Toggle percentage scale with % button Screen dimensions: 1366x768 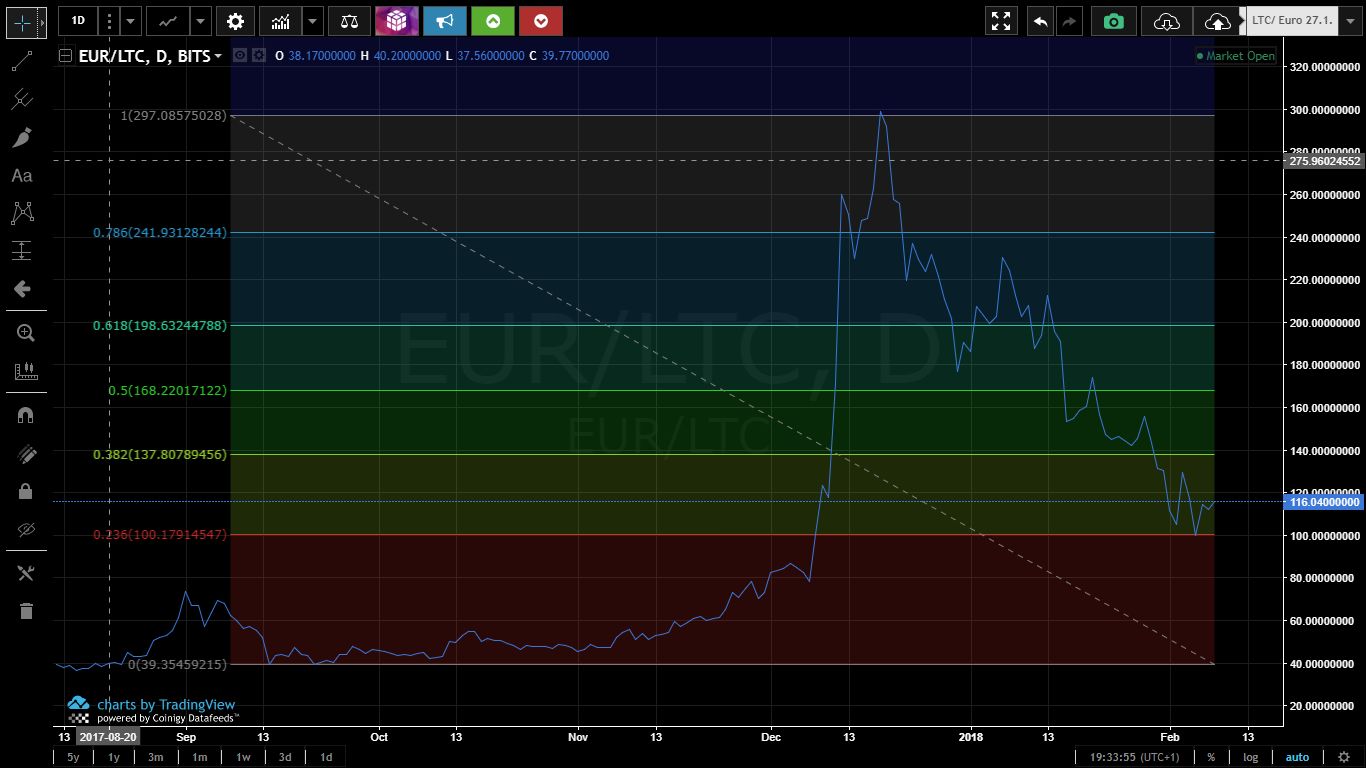coord(1211,757)
